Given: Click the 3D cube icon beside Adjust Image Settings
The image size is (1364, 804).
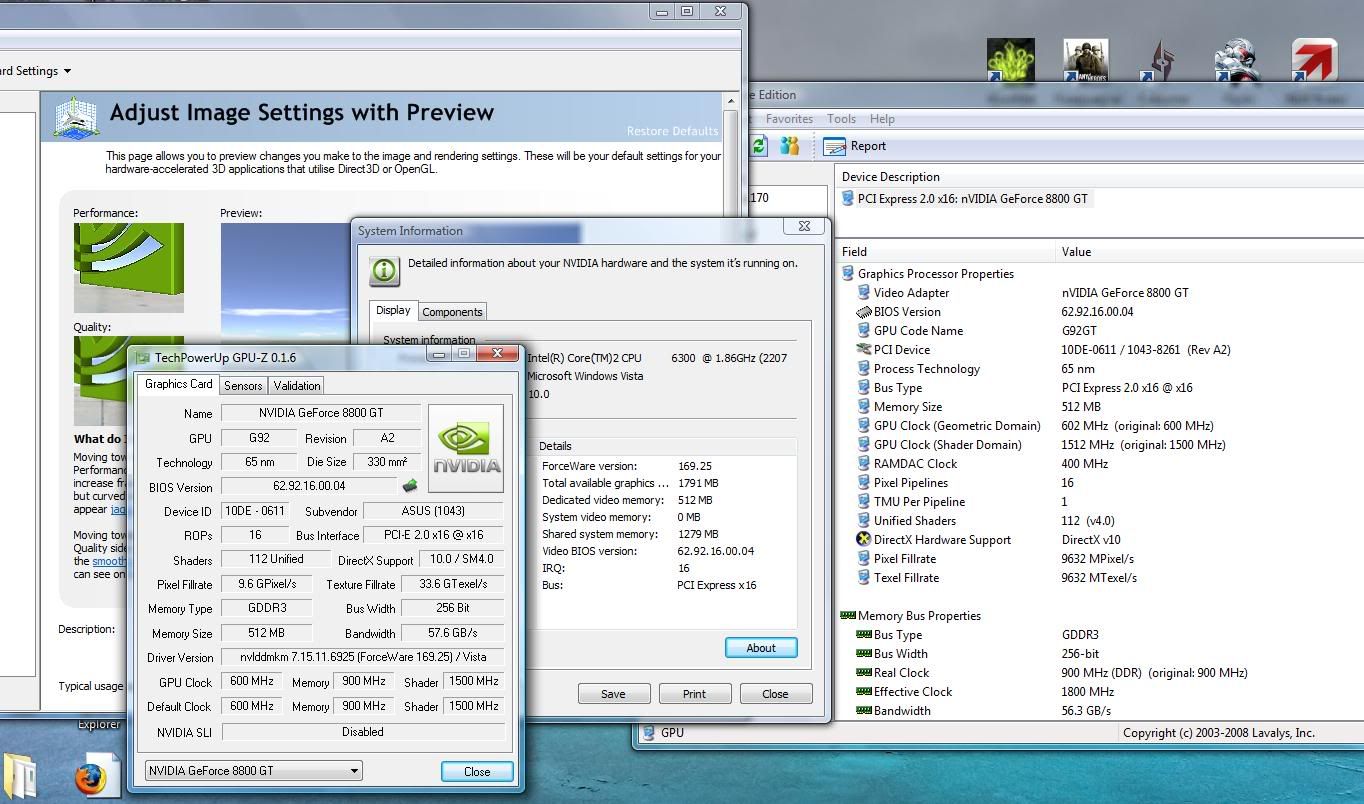Looking at the screenshot, I should [x=76, y=118].
